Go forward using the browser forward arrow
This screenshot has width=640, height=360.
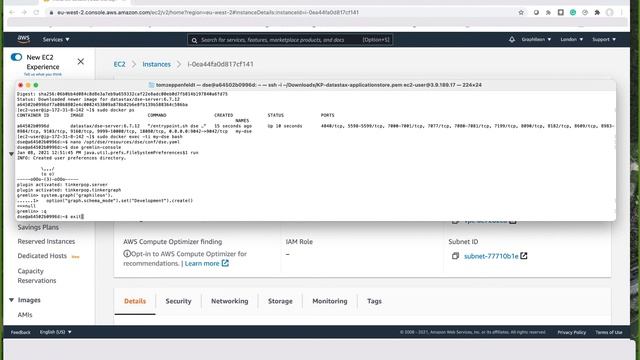24,13
